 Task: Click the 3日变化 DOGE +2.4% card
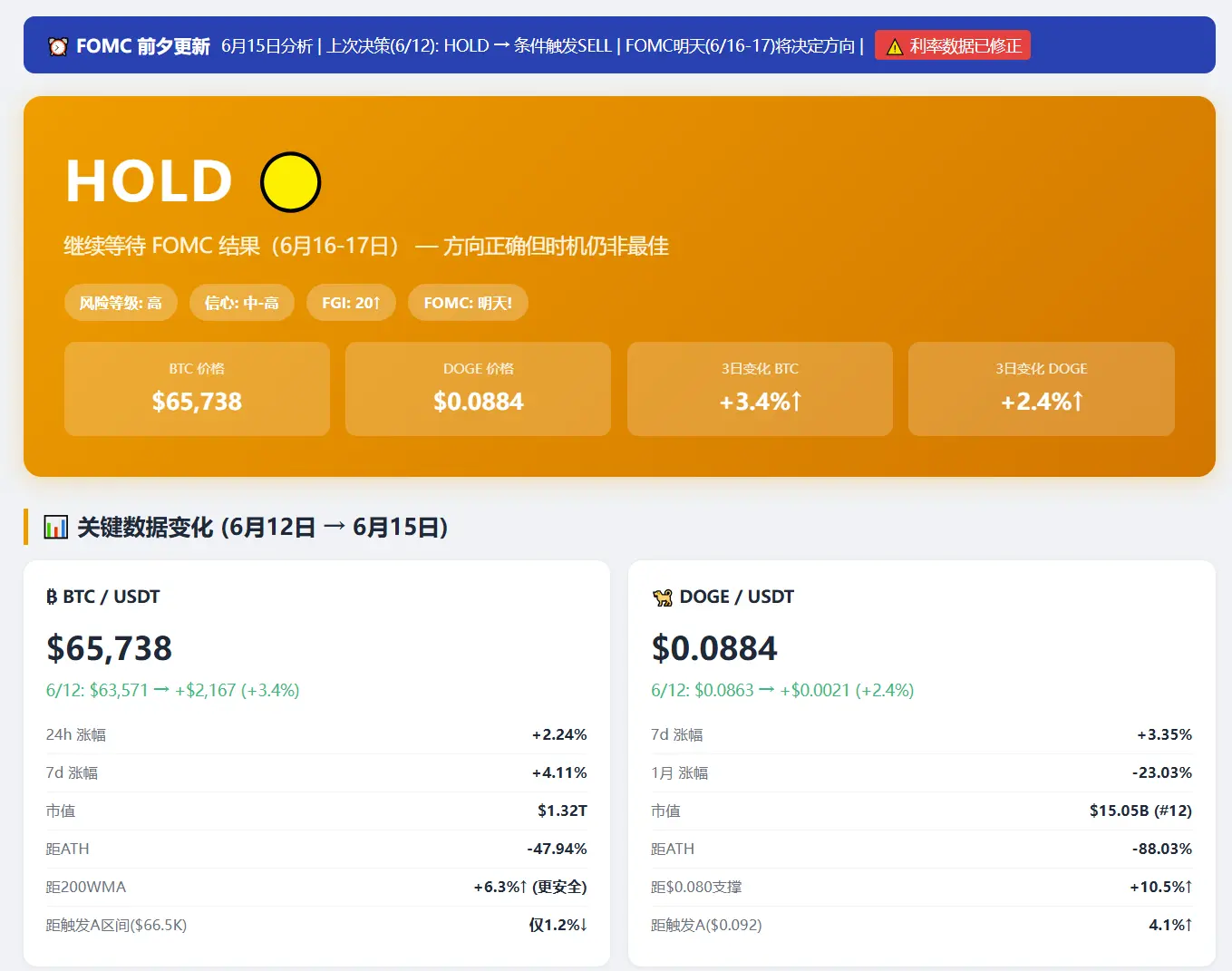[x=1042, y=389]
